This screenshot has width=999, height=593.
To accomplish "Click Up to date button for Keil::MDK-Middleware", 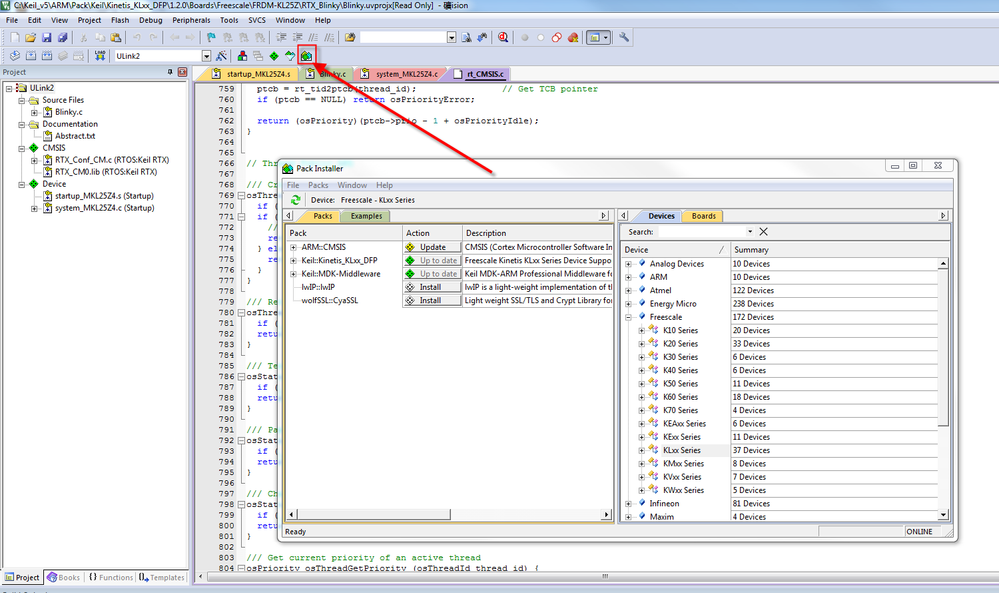I will [x=432, y=274].
